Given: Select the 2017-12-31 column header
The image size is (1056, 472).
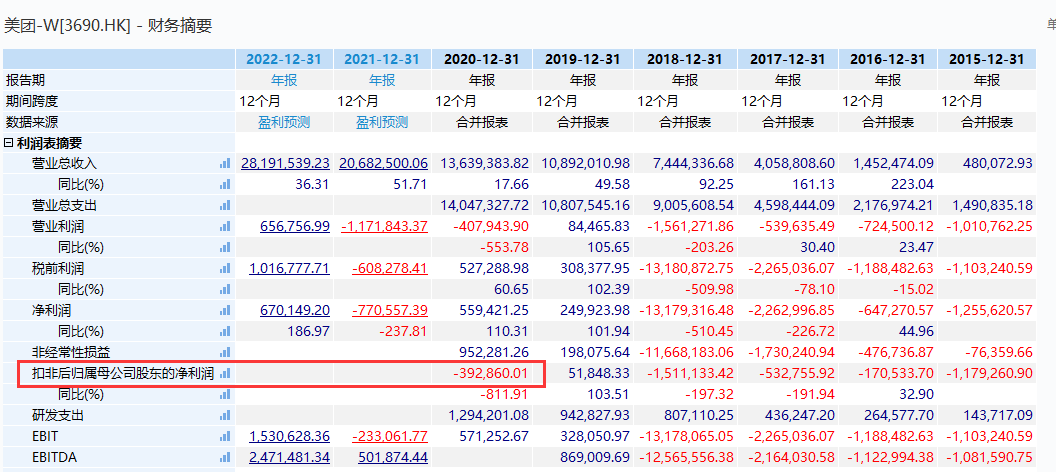Looking at the screenshot, I should tap(787, 59).
